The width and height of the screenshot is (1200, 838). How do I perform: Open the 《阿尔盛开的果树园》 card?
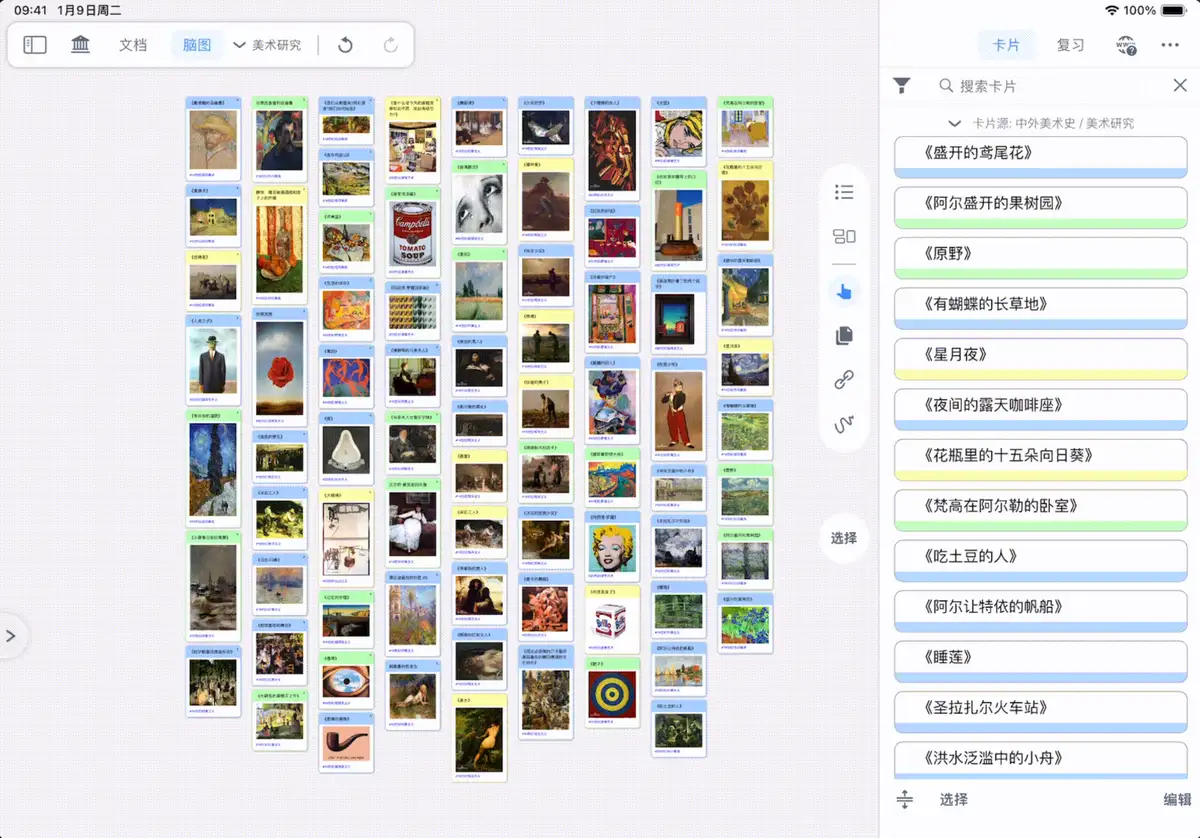click(x=1041, y=207)
